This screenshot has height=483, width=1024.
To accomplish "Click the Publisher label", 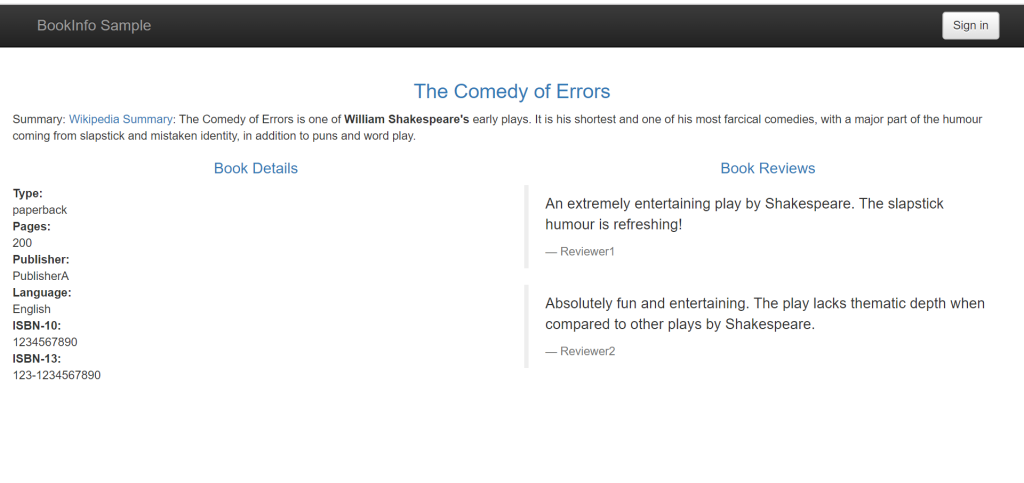I will (41, 260).
